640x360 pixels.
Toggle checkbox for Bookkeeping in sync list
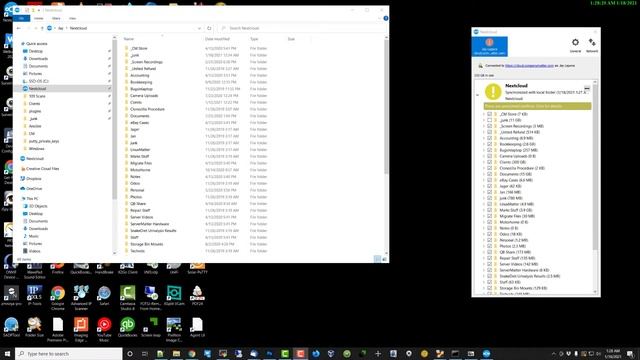489,144
